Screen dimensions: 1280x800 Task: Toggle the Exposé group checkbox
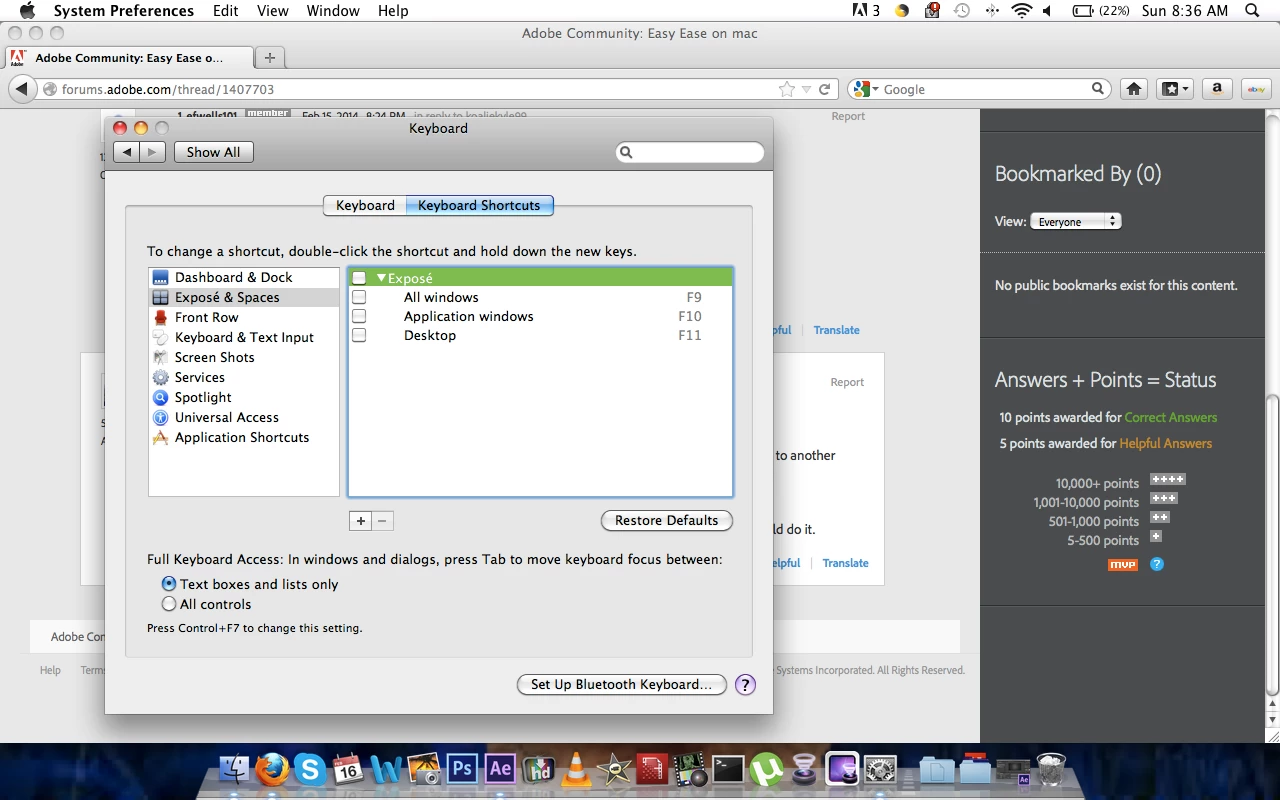(359, 278)
